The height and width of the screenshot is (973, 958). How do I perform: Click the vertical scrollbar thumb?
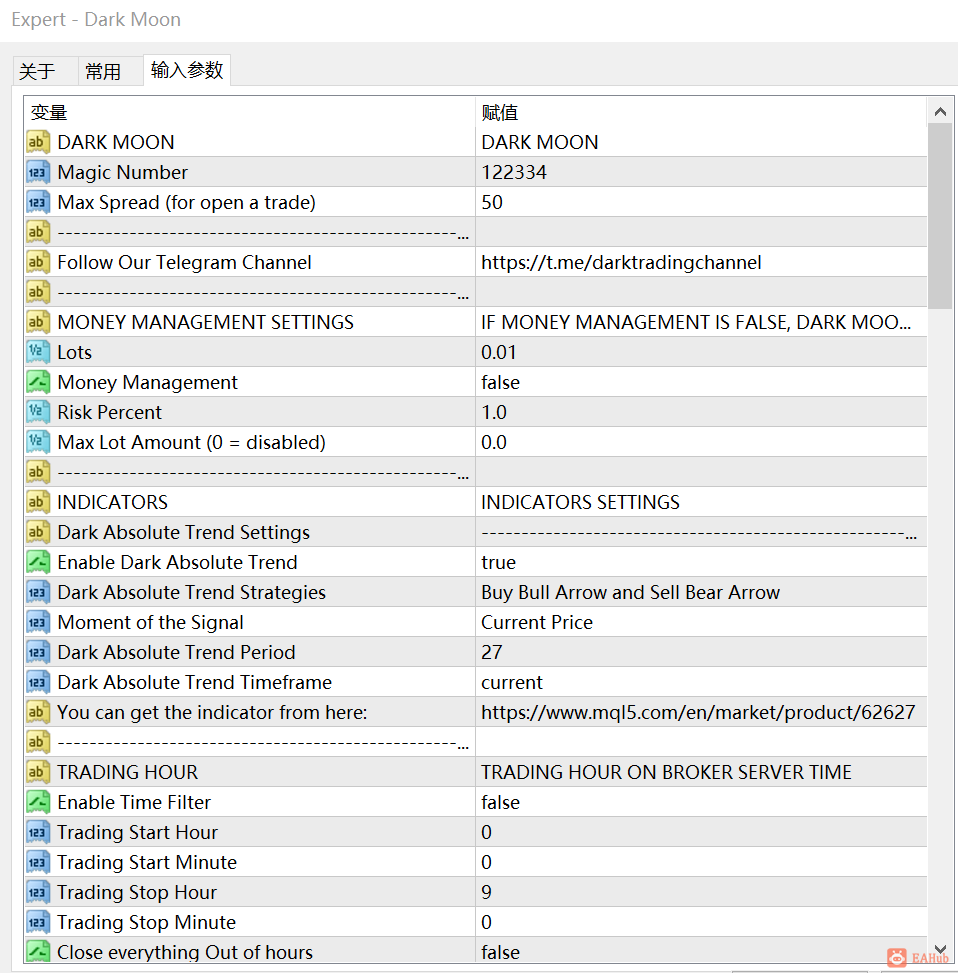[940, 216]
